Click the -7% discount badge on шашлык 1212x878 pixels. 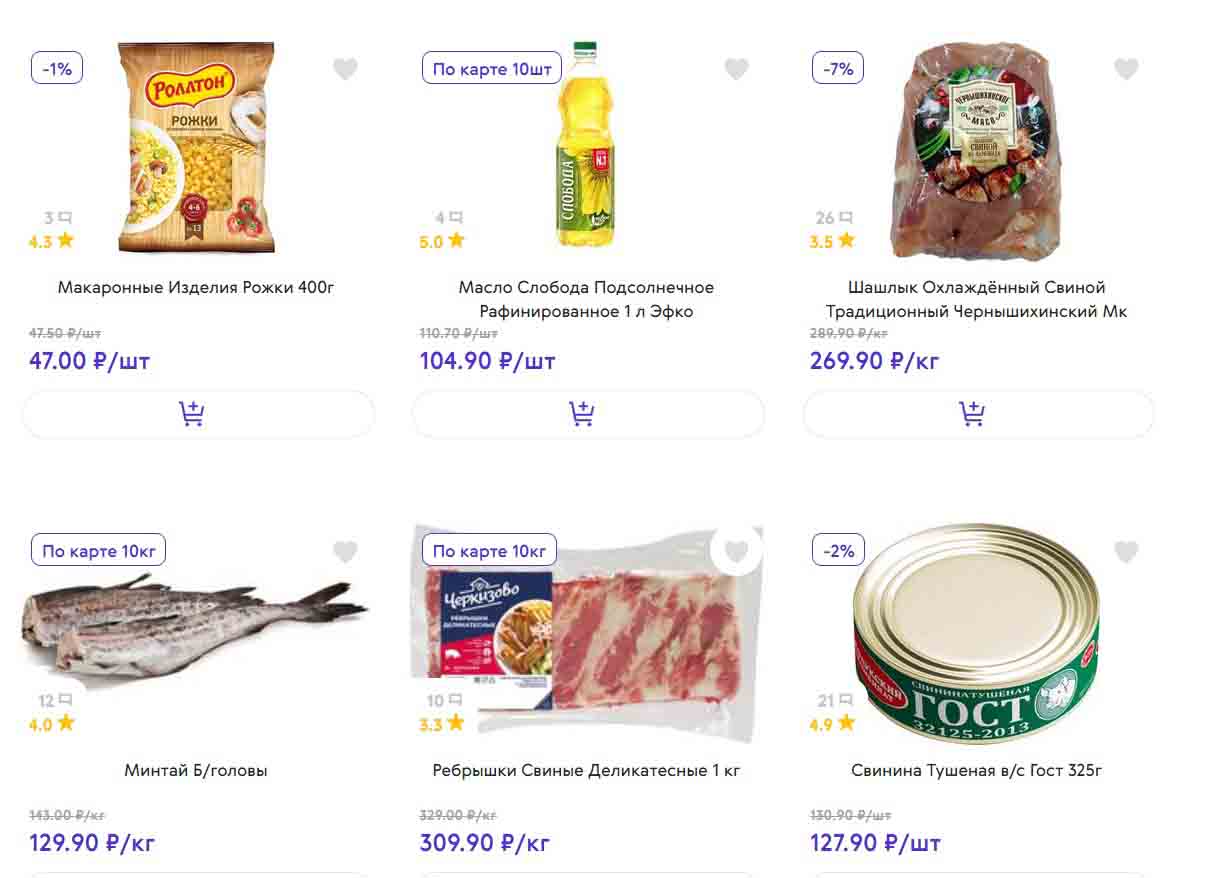838,69
